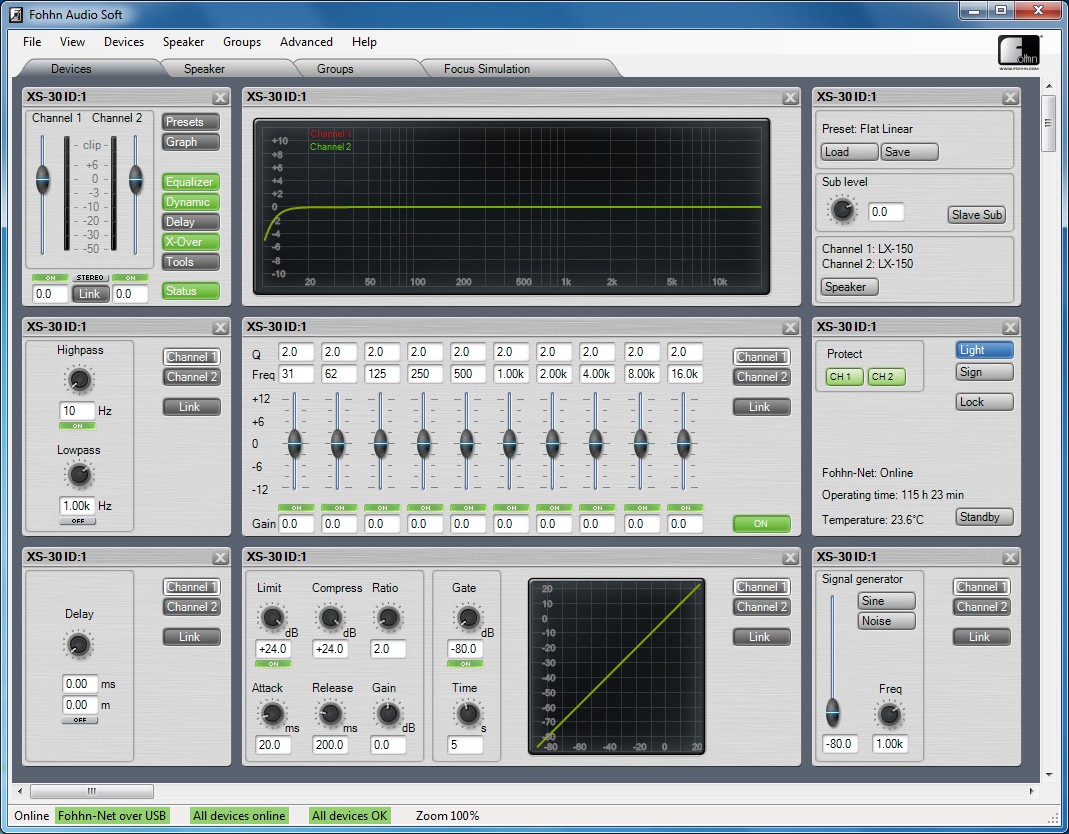Open the Presets section

(x=191, y=122)
